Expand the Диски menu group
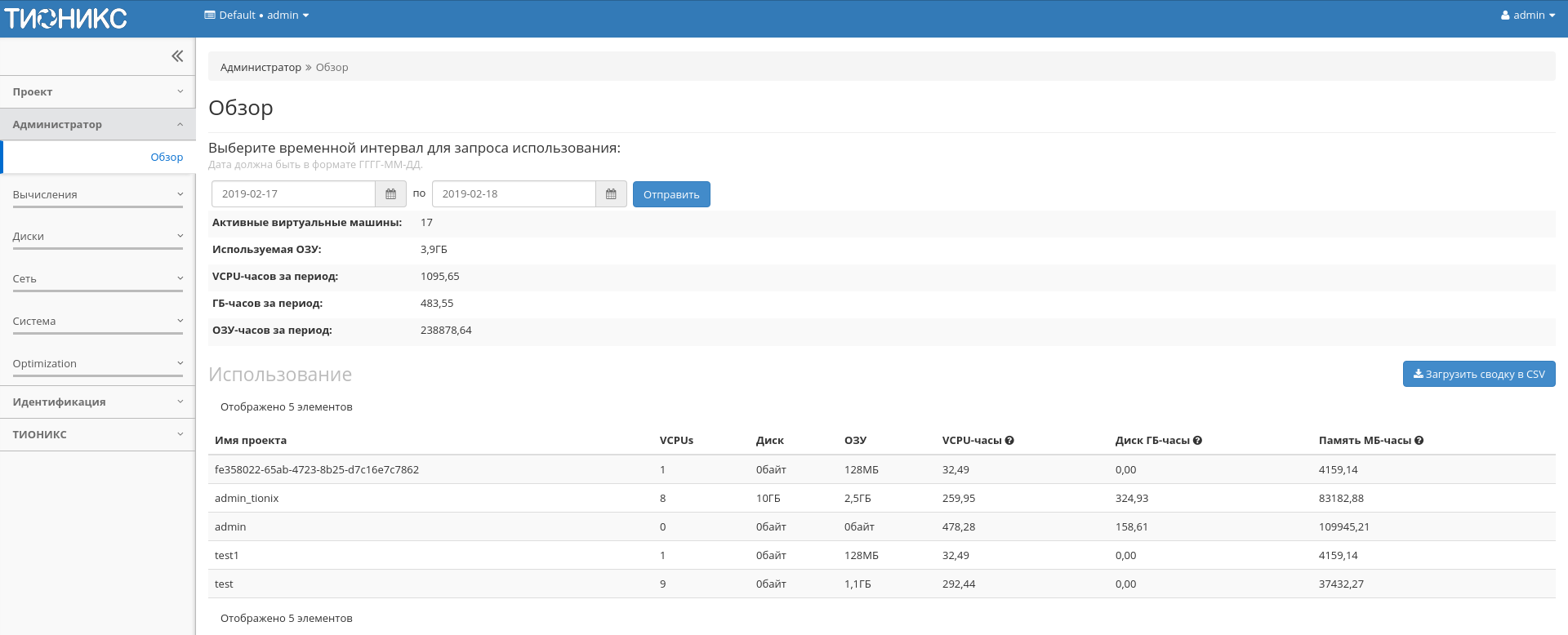This screenshot has width=1568, height=635. click(97, 237)
